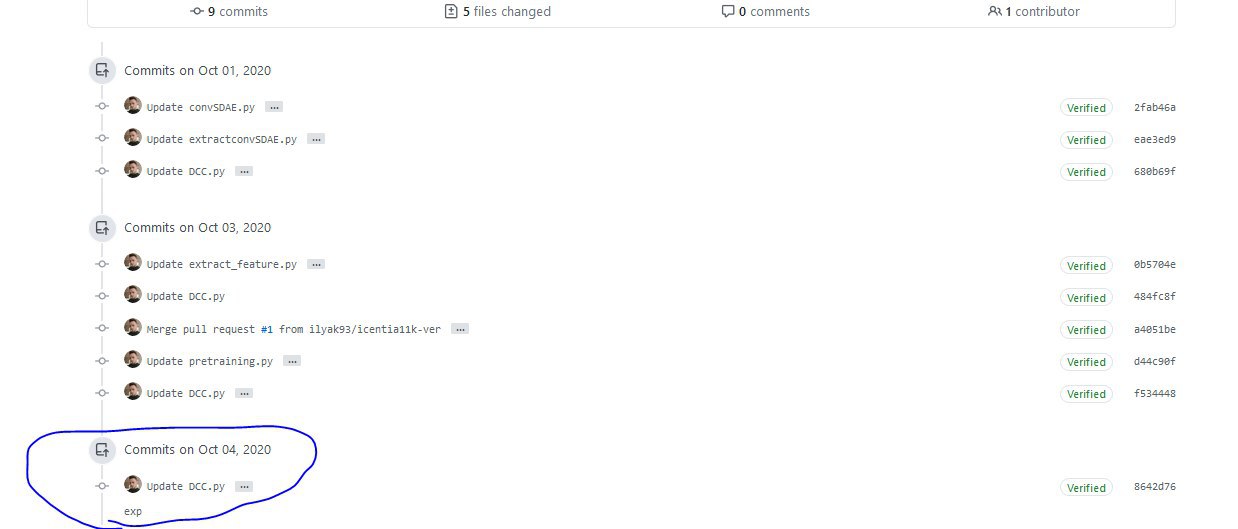1238x529 pixels.
Task: Click the avatar next to Update convSDAE.py
Action: 132,105
